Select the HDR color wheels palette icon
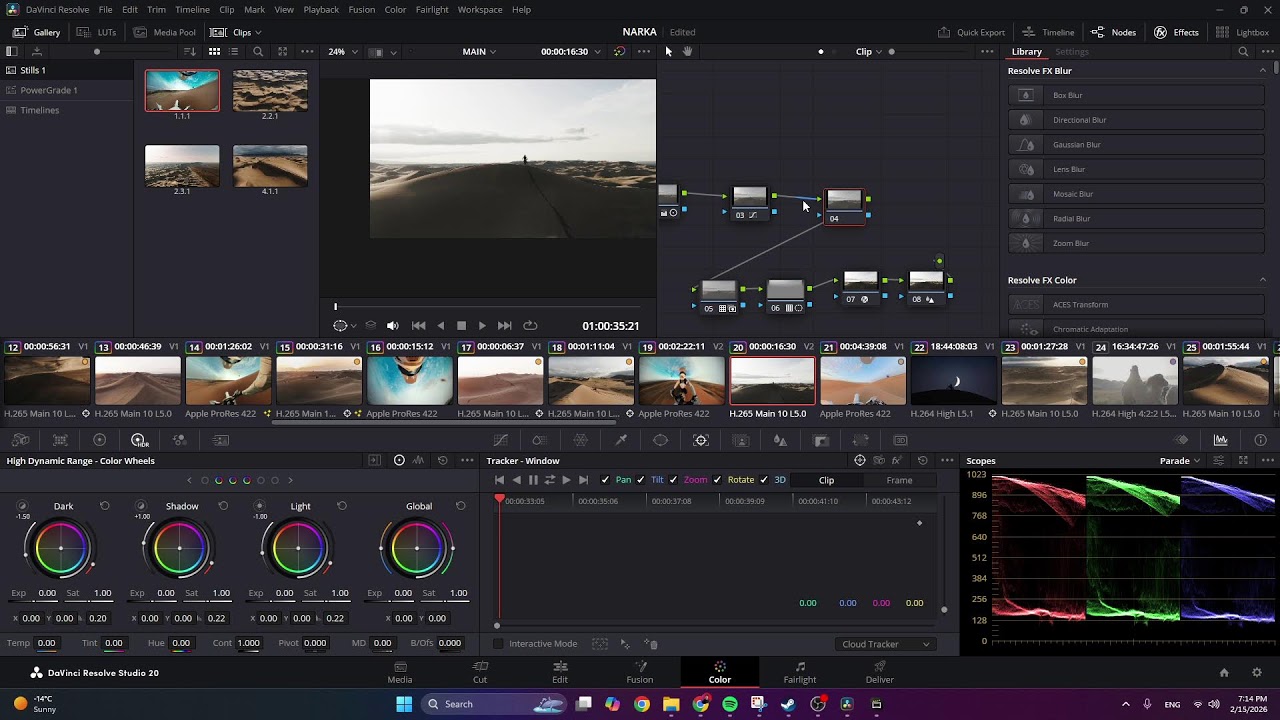 point(139,440)
